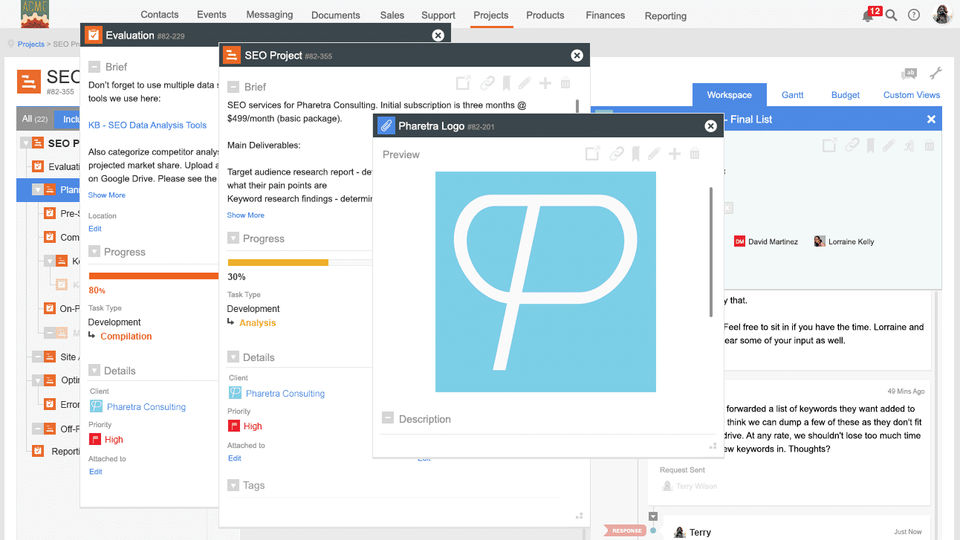Click the trash icon in Pharetra Logo panel
The height and width of the screenshot is (540, 960).
click(694, 154)
